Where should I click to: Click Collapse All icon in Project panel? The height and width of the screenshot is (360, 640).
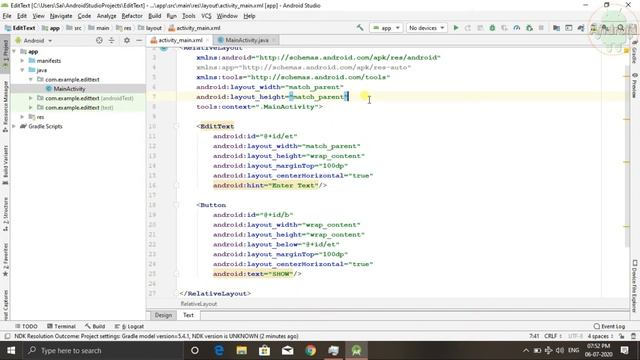tap(111, 40)
